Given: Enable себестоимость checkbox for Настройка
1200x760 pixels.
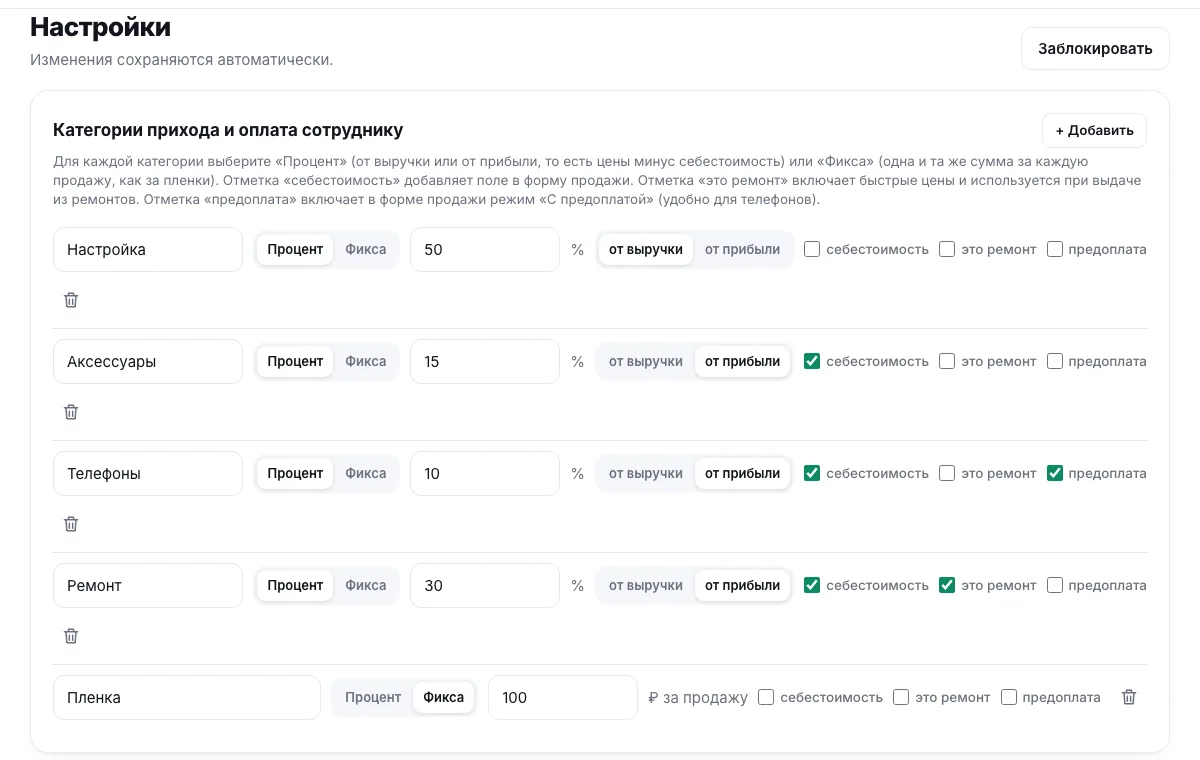Looking at the screenshot, I should (x=812, y=250).
